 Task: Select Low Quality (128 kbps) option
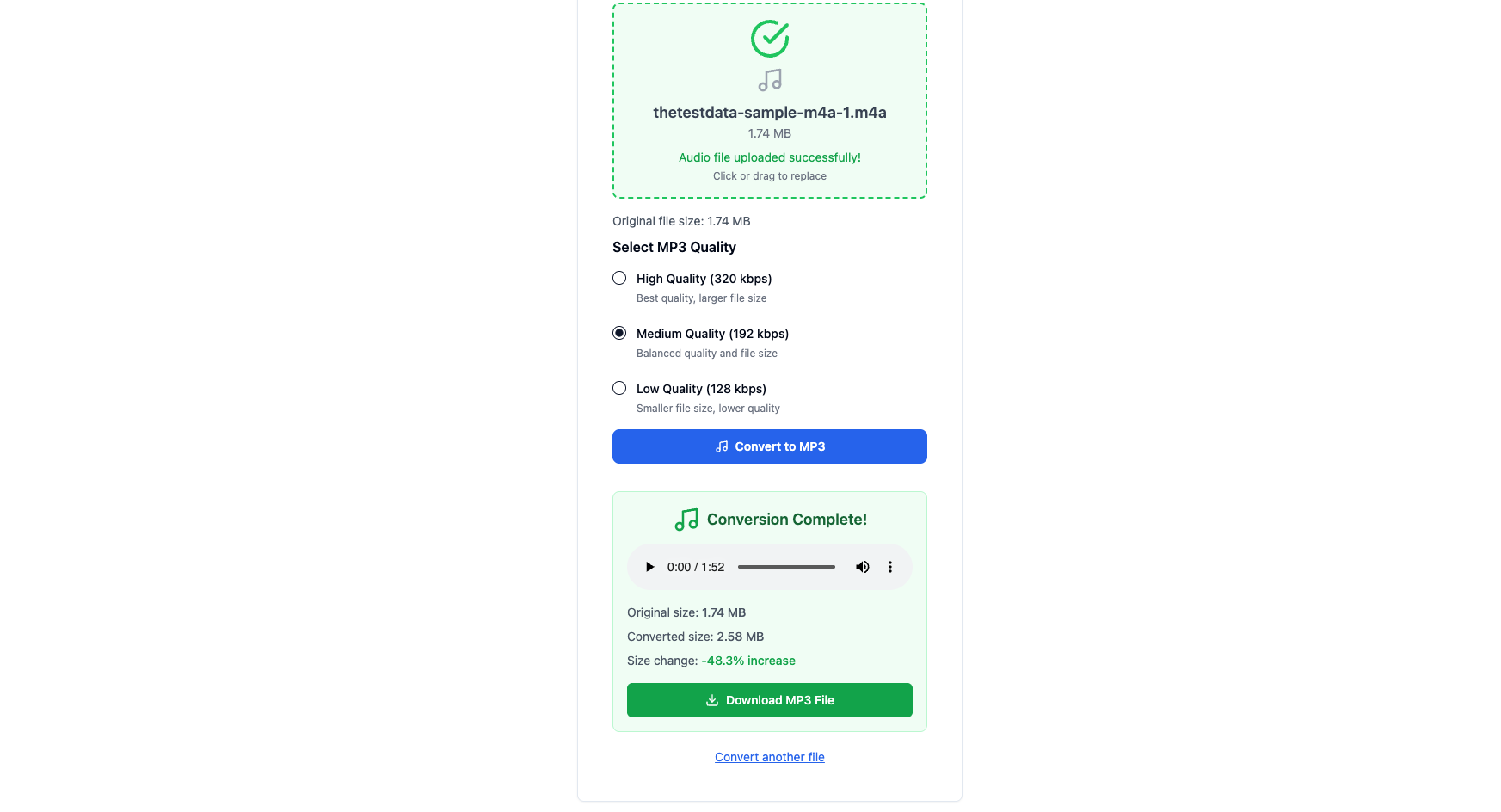coord(619,388)
